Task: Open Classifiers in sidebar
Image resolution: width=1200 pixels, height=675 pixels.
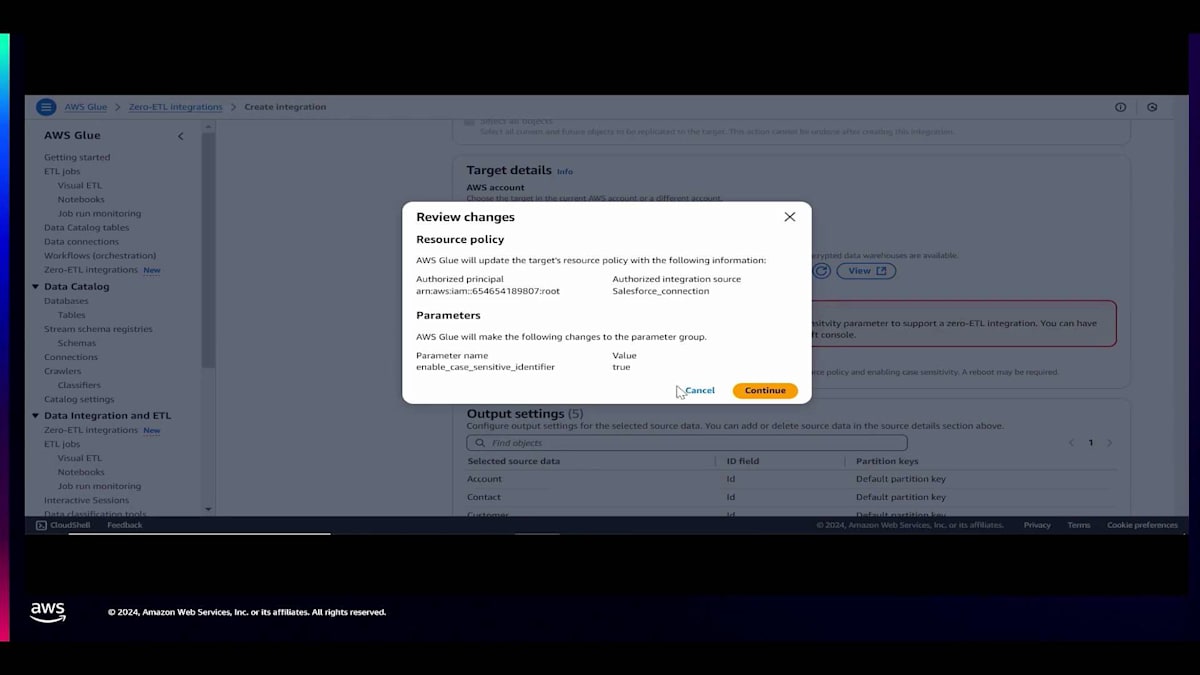Action: click(79, 385)
